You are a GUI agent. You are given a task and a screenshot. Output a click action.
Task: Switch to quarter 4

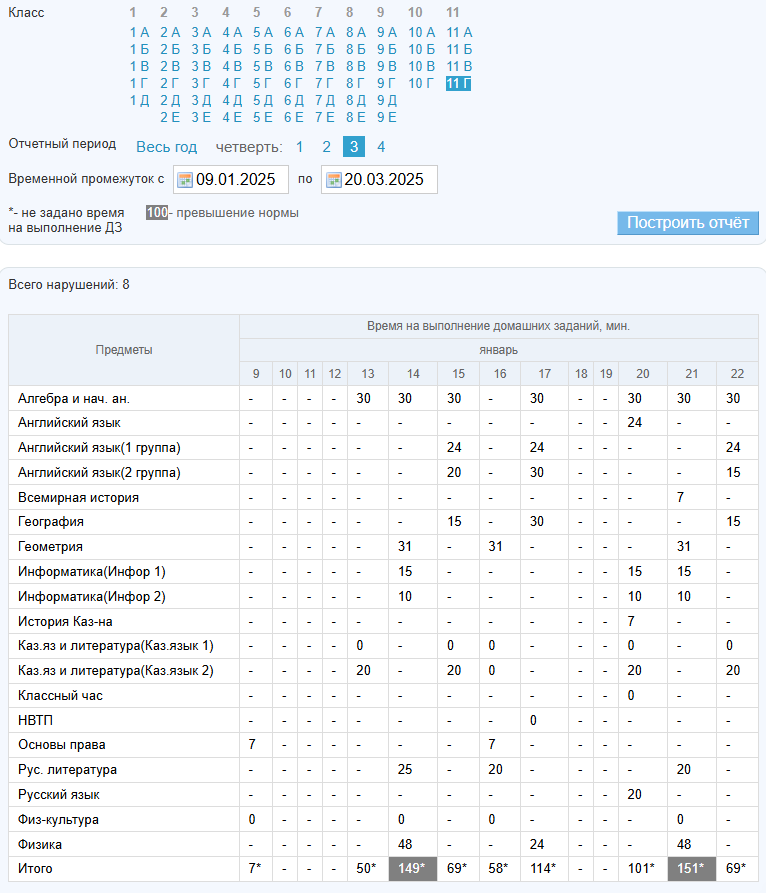381,147
